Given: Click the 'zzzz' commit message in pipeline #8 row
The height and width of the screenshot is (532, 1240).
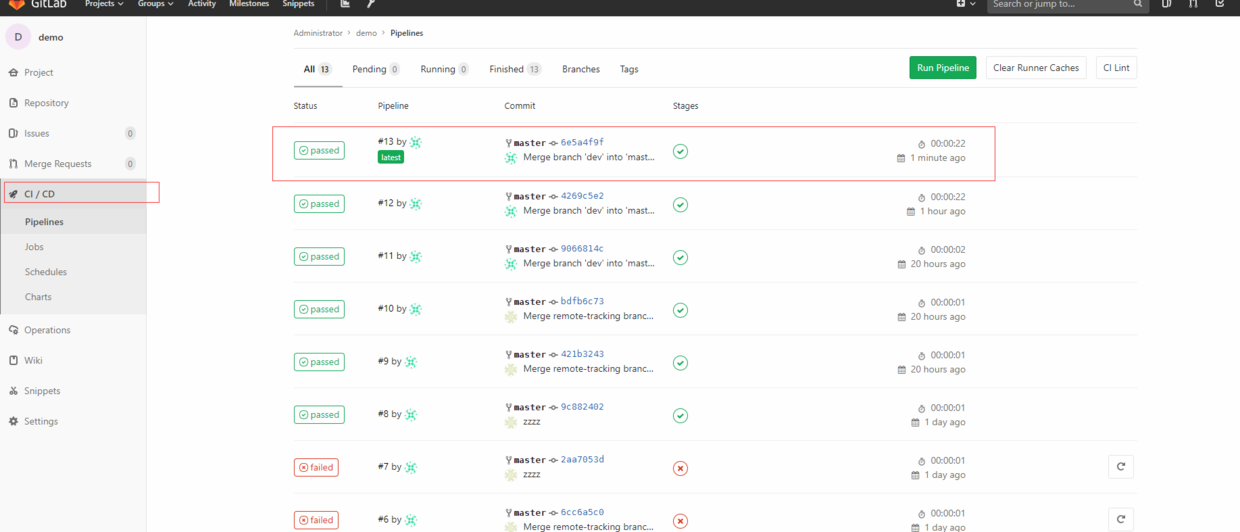Looking at the screenshot, I should [x=532, y=422].
